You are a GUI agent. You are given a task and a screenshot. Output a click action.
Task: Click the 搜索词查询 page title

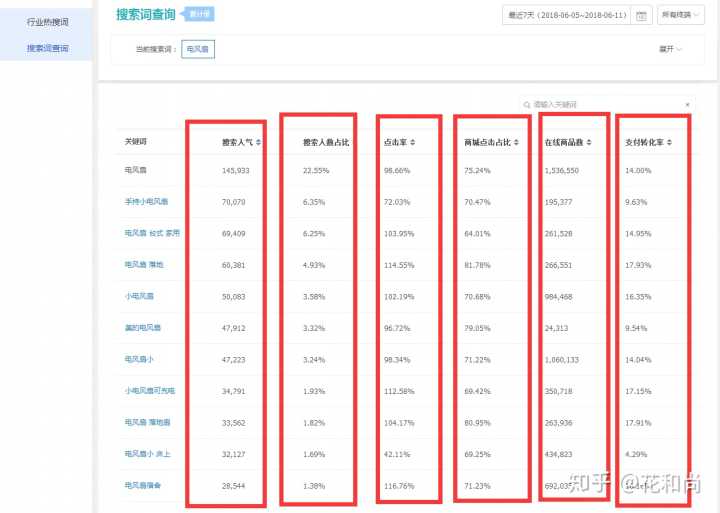point(146,14)
